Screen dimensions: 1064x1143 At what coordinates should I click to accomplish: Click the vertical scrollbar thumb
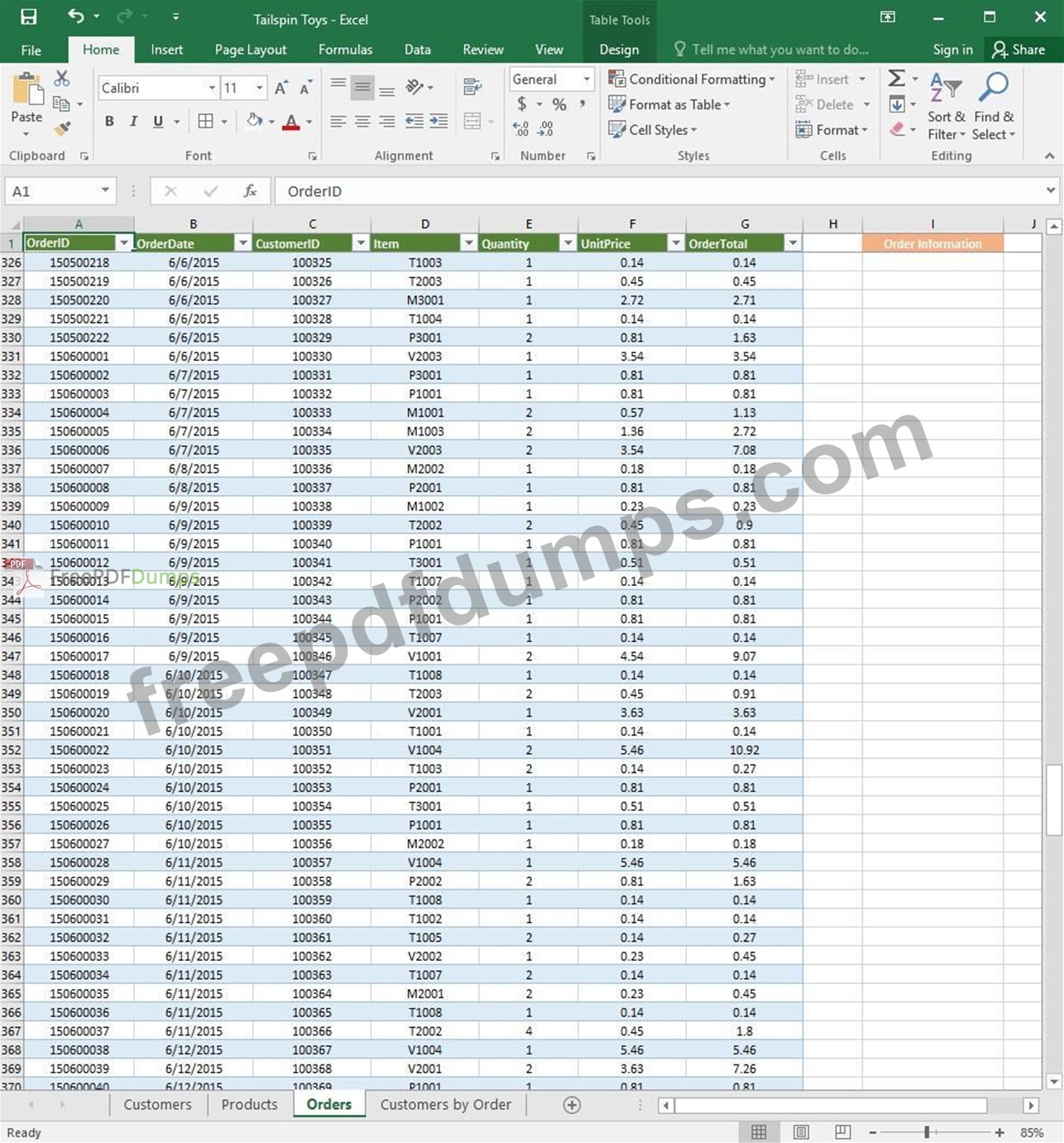[1053, 800]
